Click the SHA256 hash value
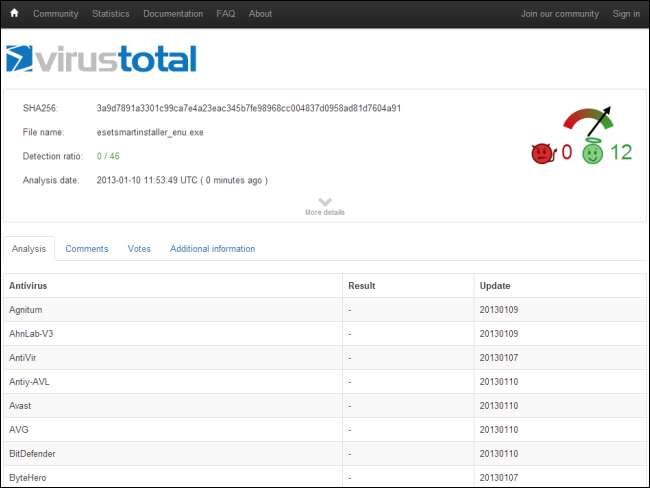This screenshot has width=650, height=488. [x=248, y=108]
